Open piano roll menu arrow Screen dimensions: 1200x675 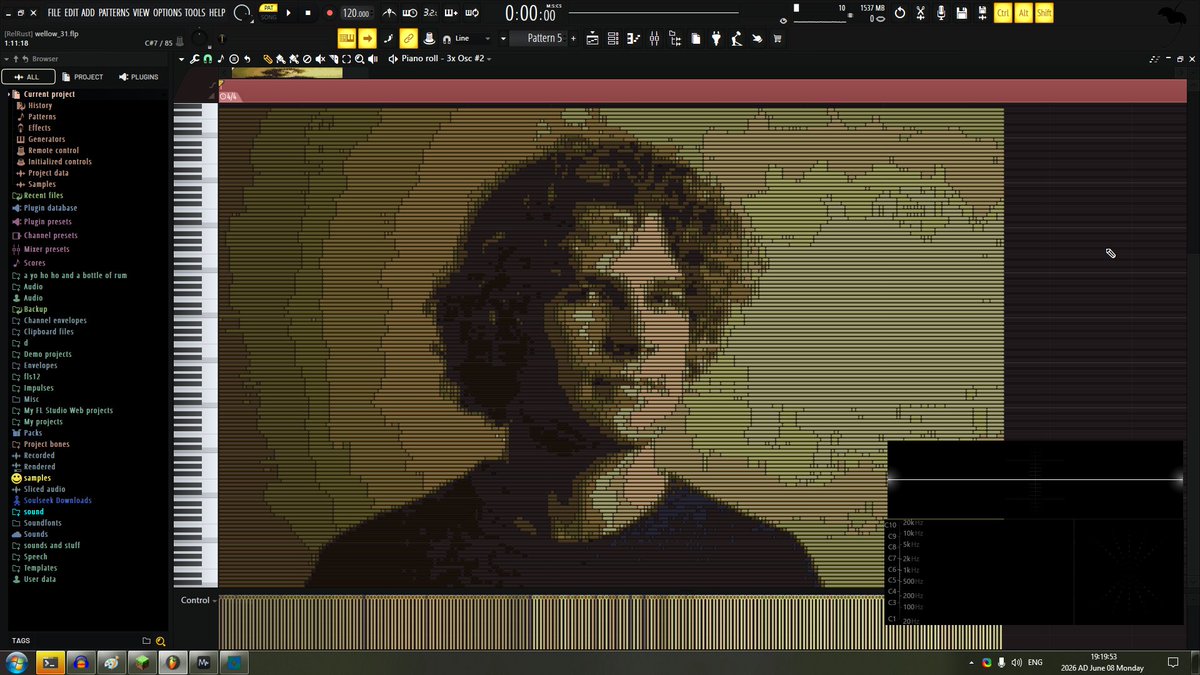coord(183,59)
